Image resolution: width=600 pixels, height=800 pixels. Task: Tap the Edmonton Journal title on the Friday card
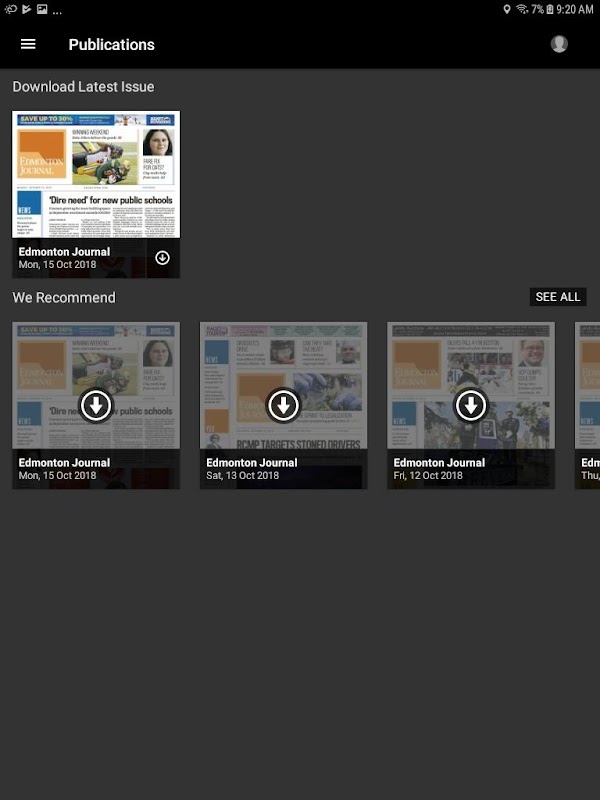point(439,463)
